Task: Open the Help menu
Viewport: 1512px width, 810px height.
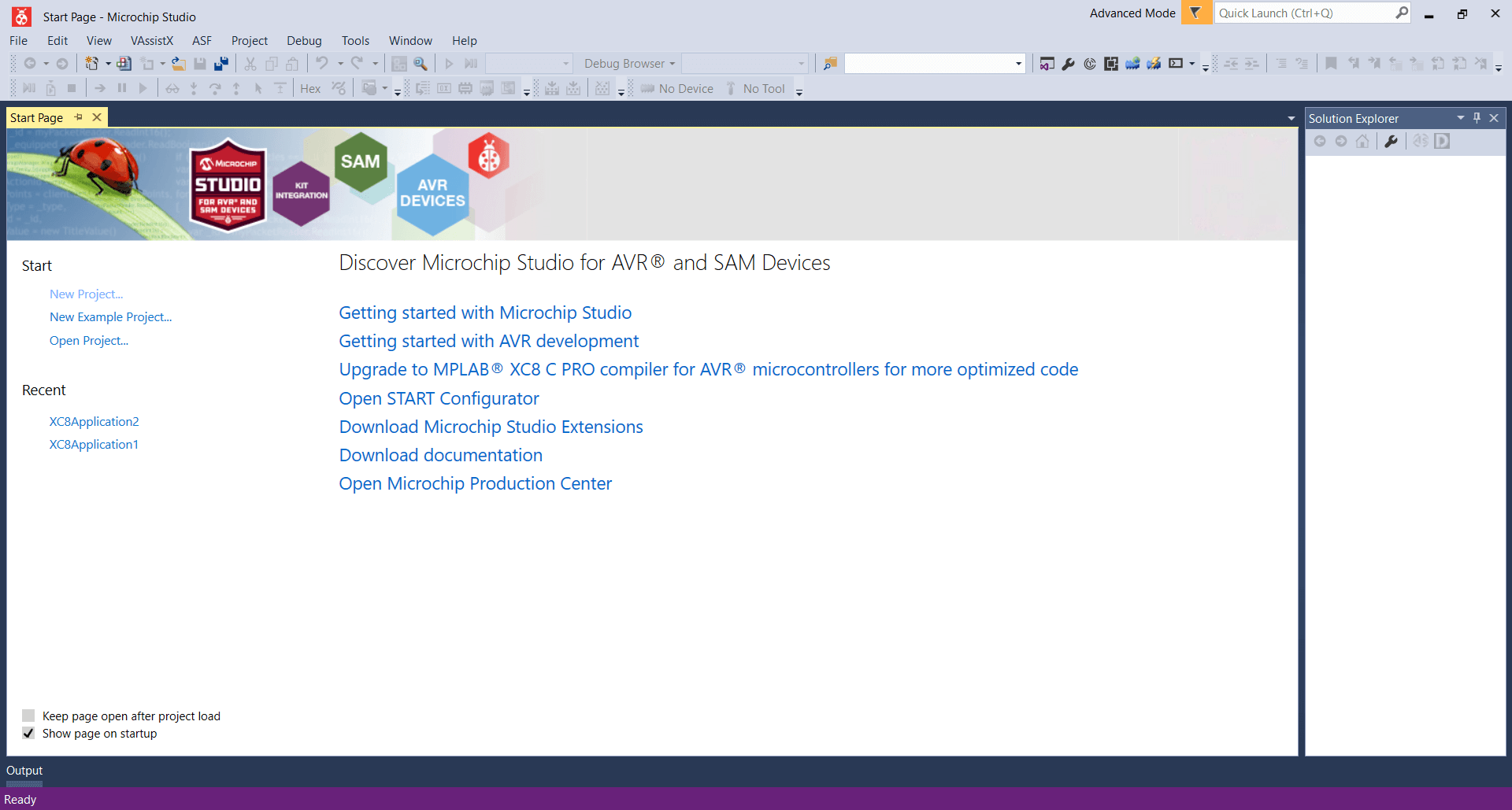Action: point(464,41)
